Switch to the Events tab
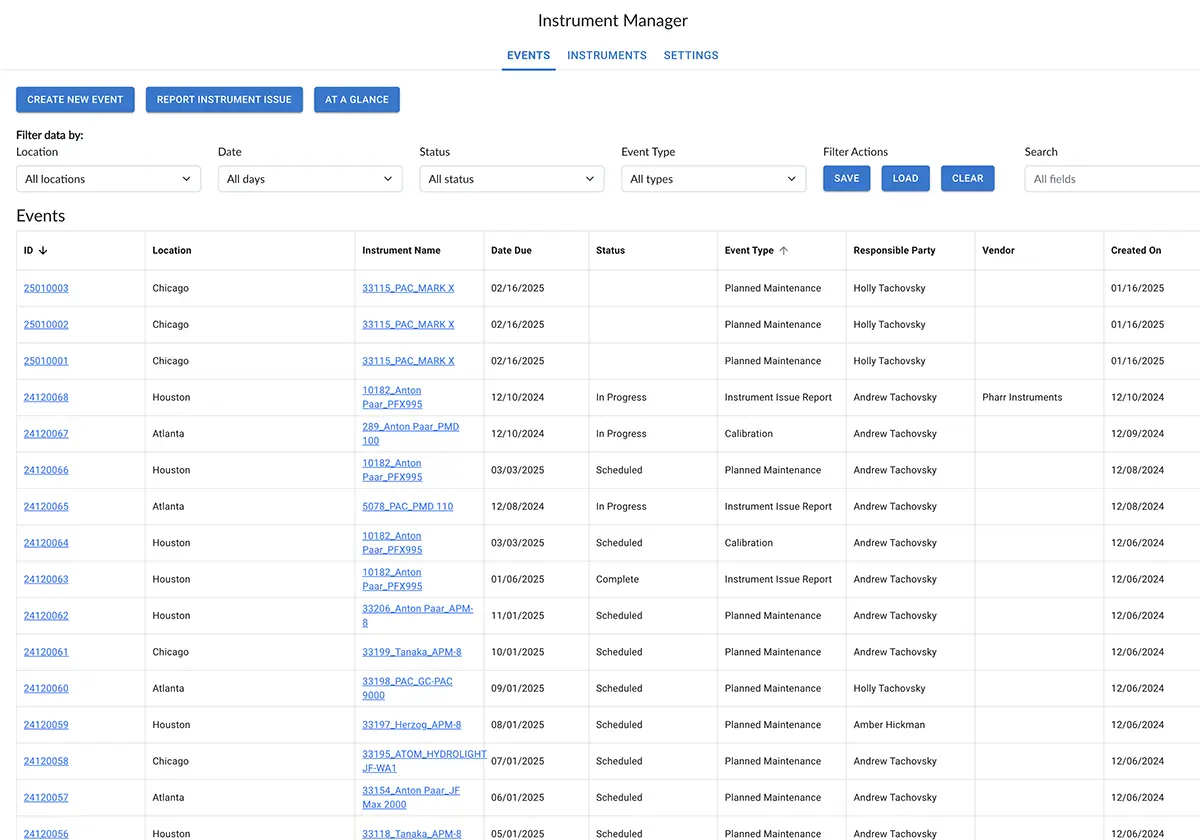Viewport: 1200px width, 840px height. (528, 56)
